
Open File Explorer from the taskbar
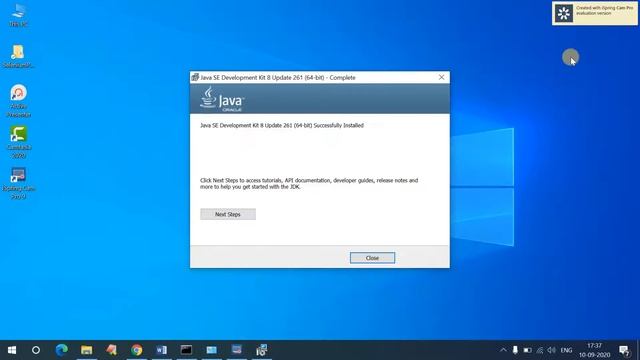[x=87, y=350]
